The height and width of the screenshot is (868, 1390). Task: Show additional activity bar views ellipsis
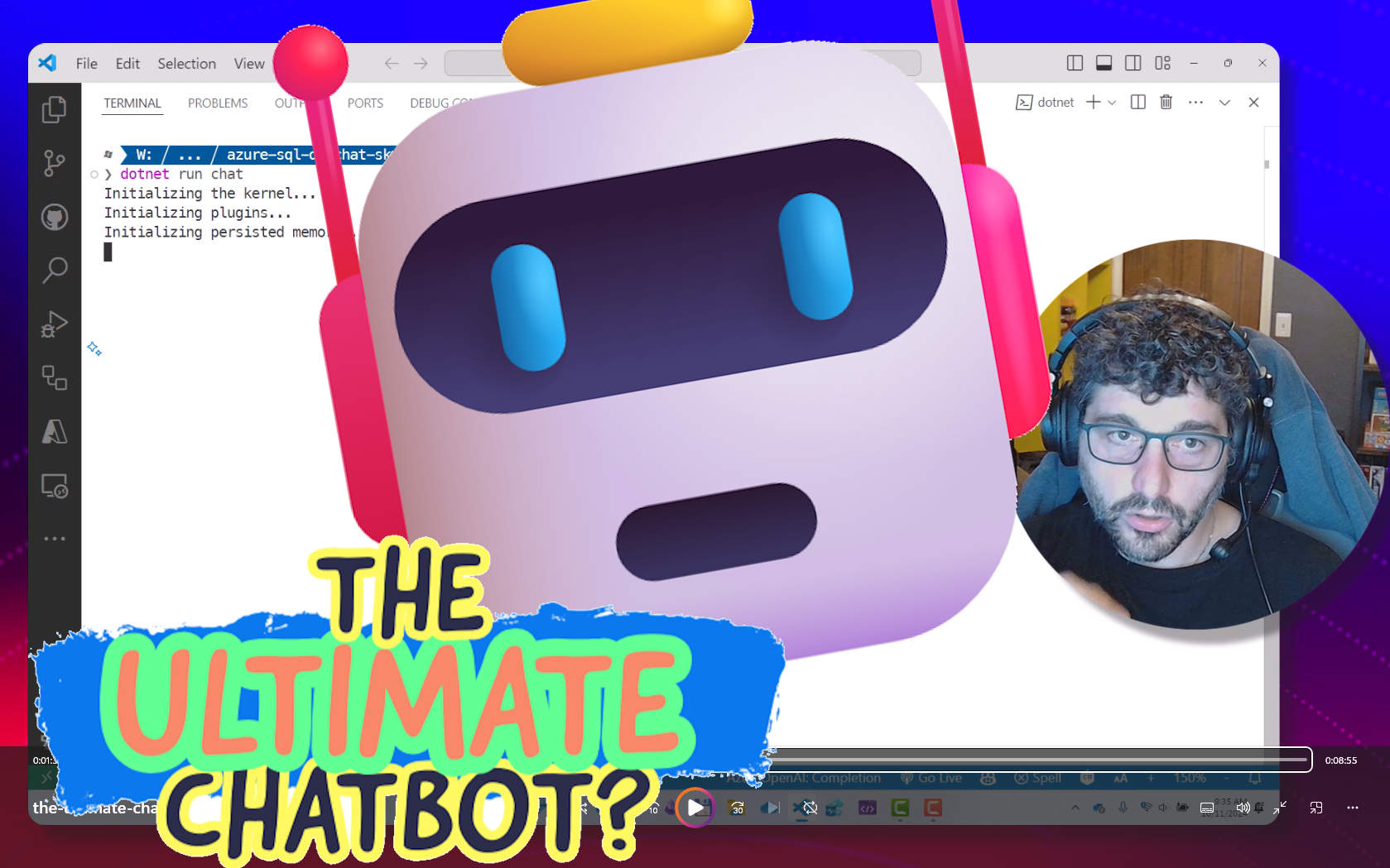(x=55, y=539)
